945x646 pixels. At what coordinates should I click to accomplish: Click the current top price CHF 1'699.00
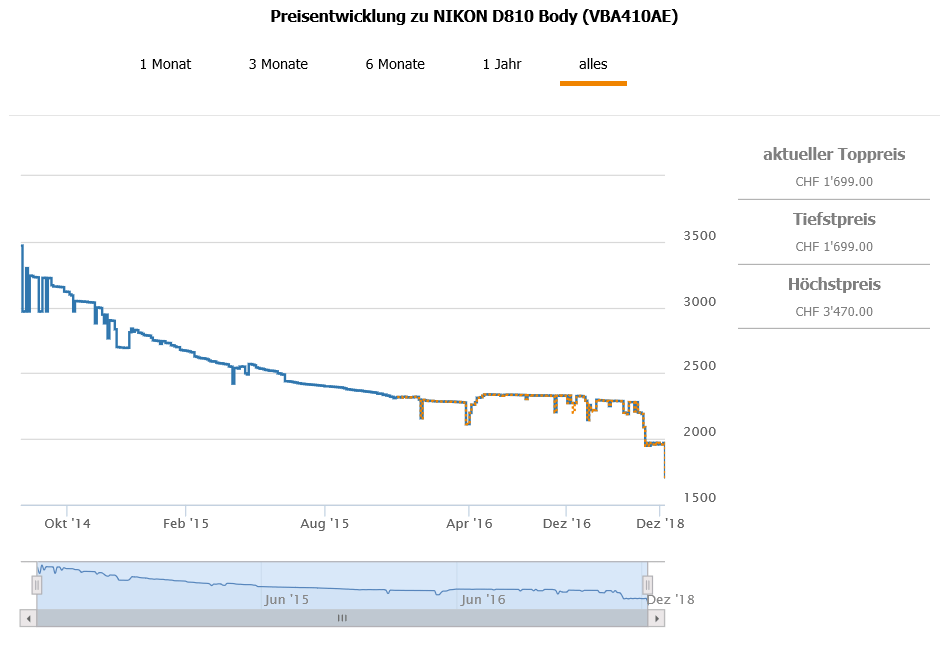(x=834, y=181)
